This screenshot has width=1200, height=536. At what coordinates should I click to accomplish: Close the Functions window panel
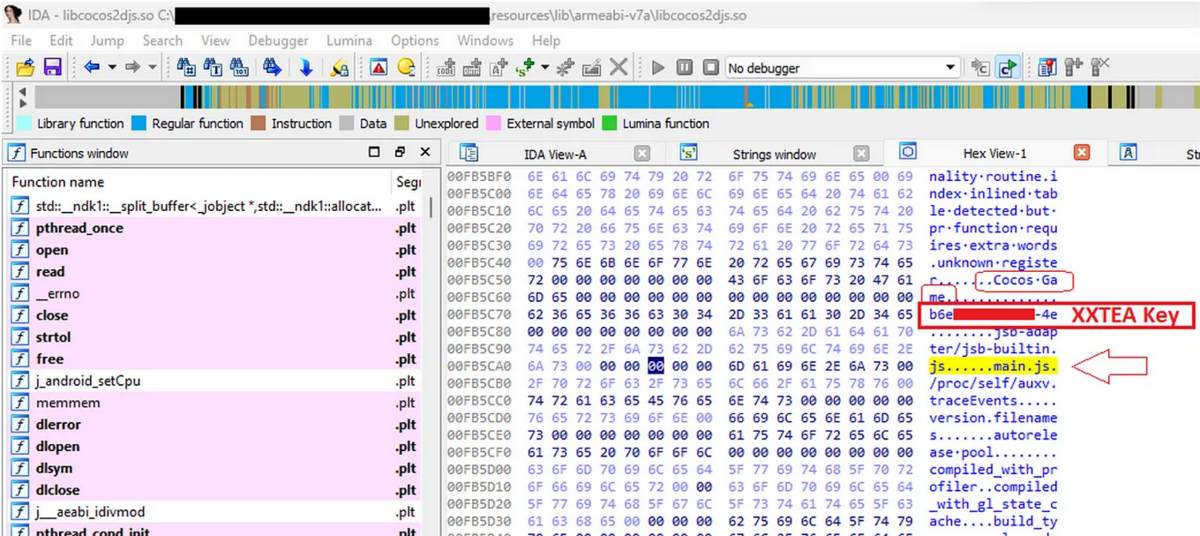(424, 152)
